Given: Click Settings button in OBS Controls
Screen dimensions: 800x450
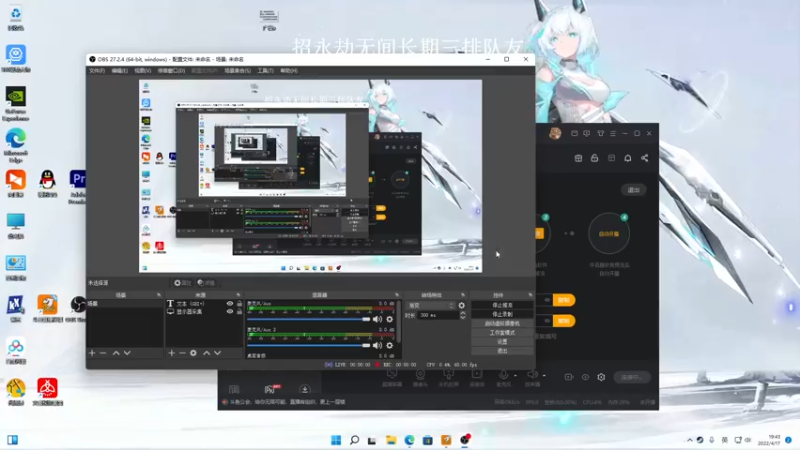Looking at the screenshot, I should tap(502, 342).
